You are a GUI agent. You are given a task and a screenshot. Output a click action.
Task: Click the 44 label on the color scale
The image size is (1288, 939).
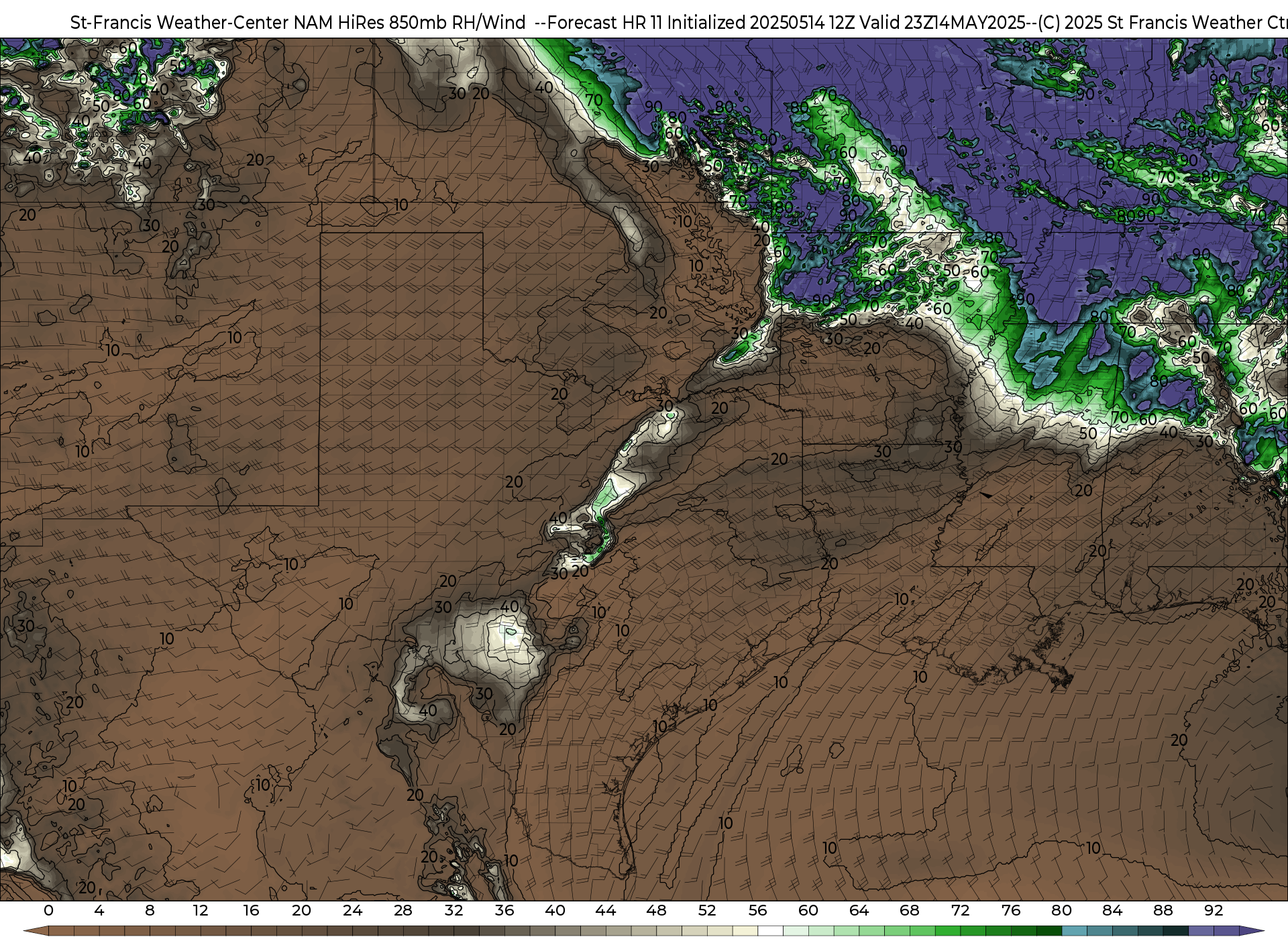click(606, 910)
